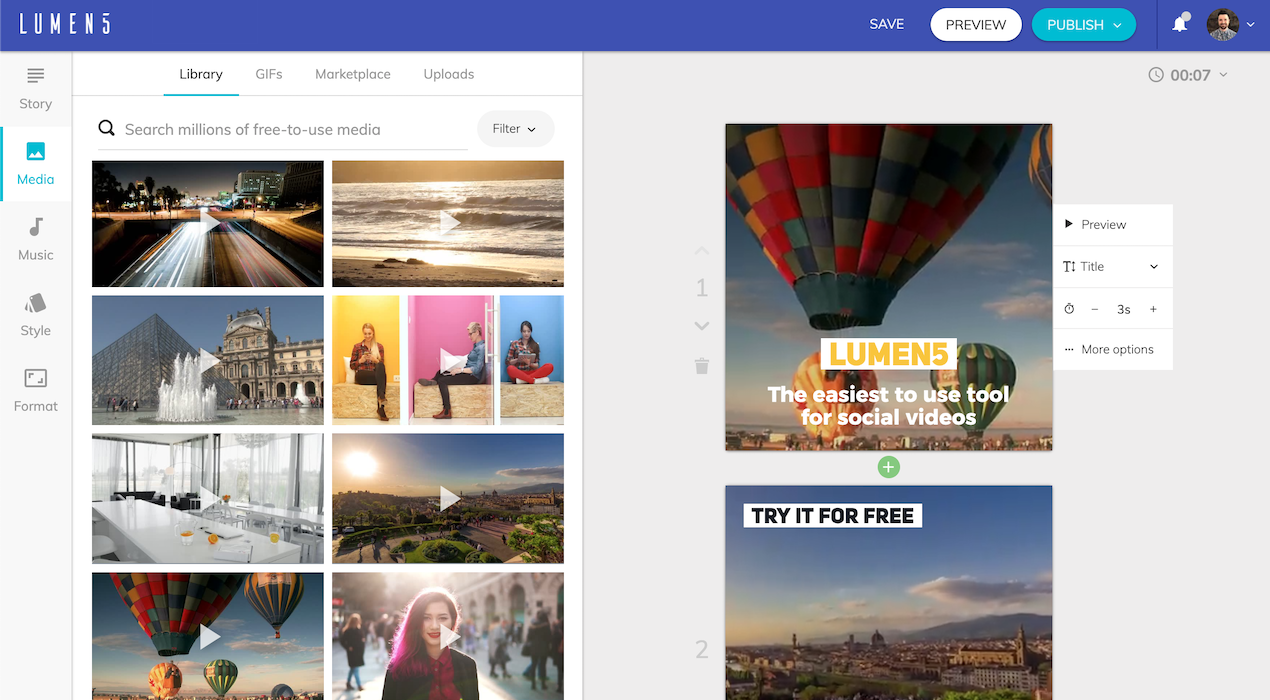Select the beach waves sunset video

[448, 224]
